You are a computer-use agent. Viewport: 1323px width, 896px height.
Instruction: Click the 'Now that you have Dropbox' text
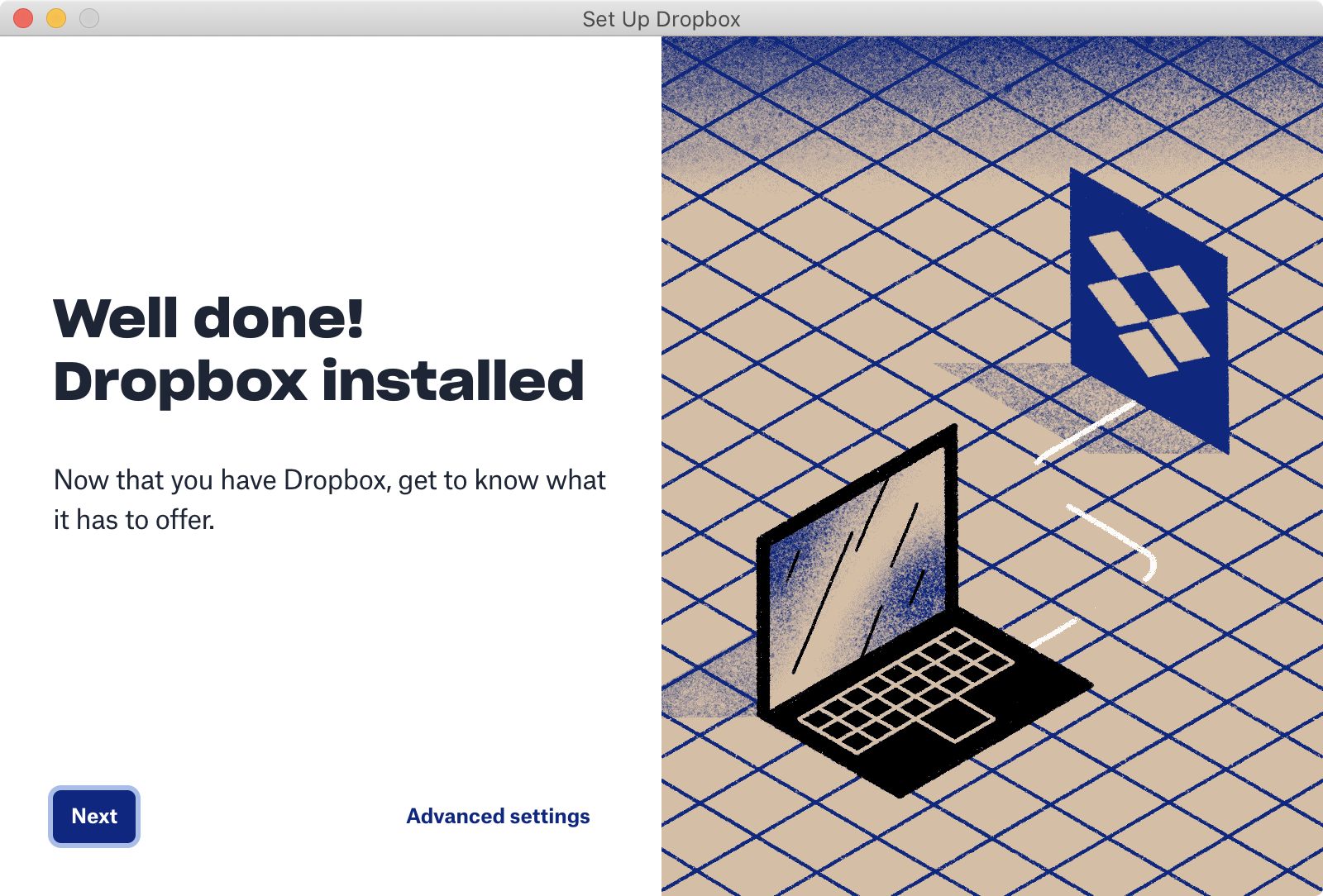(x=329, y=480)
